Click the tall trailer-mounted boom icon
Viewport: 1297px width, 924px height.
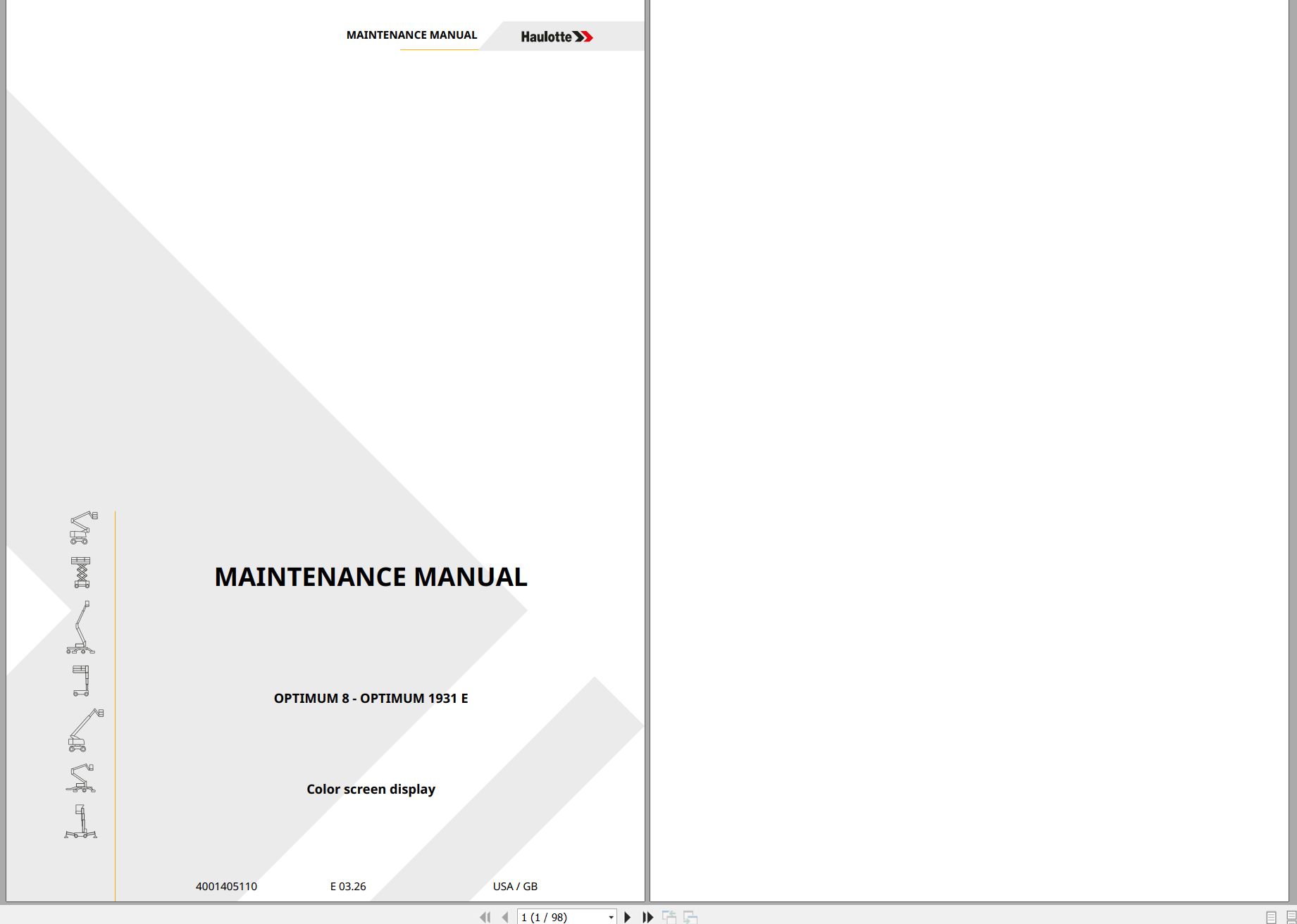pos(80,627)
